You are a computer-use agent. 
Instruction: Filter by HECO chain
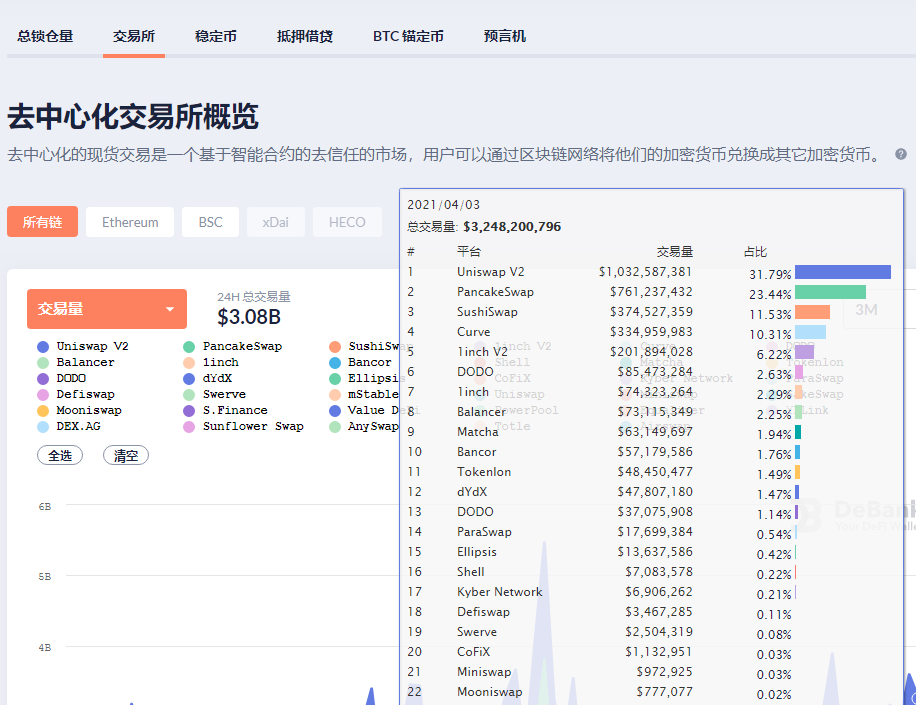pyautogui.click(x=347, y=222)
